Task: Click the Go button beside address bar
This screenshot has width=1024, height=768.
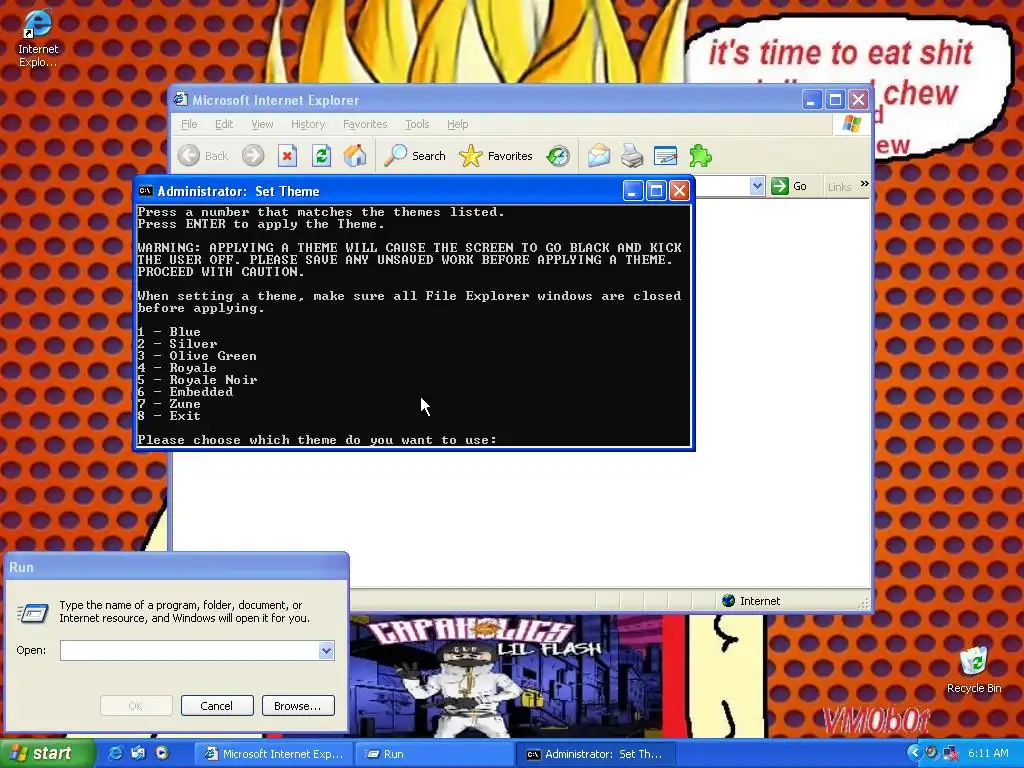Action: coord(790,186)
